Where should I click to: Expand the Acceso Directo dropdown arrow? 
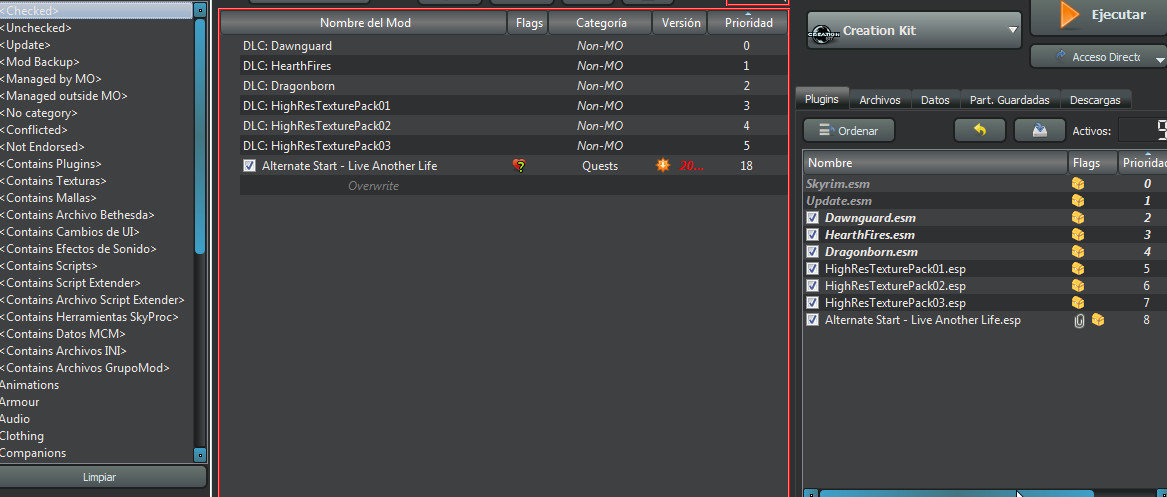click(1159, 59)
